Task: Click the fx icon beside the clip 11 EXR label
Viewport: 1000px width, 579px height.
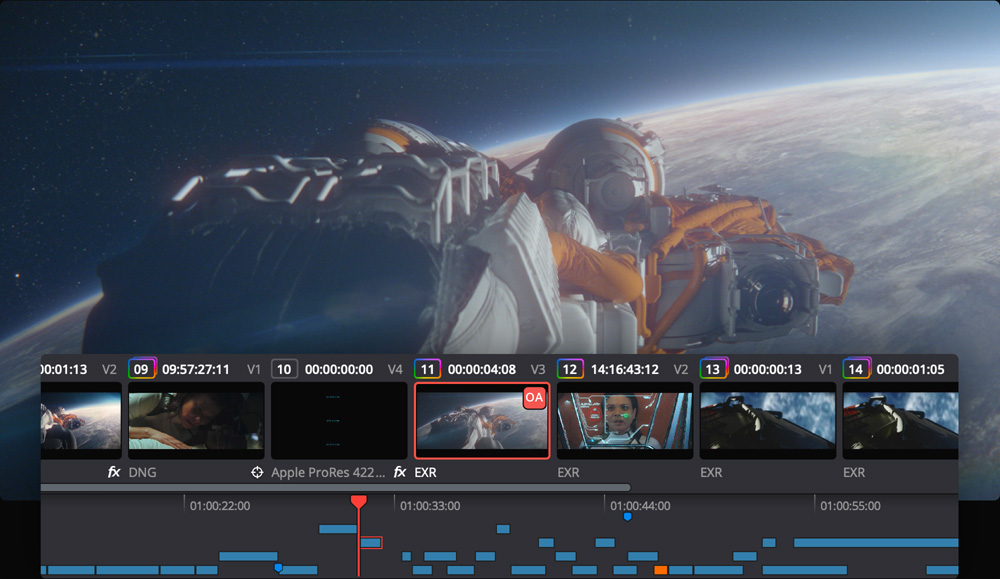Action: tap(400, 472)
